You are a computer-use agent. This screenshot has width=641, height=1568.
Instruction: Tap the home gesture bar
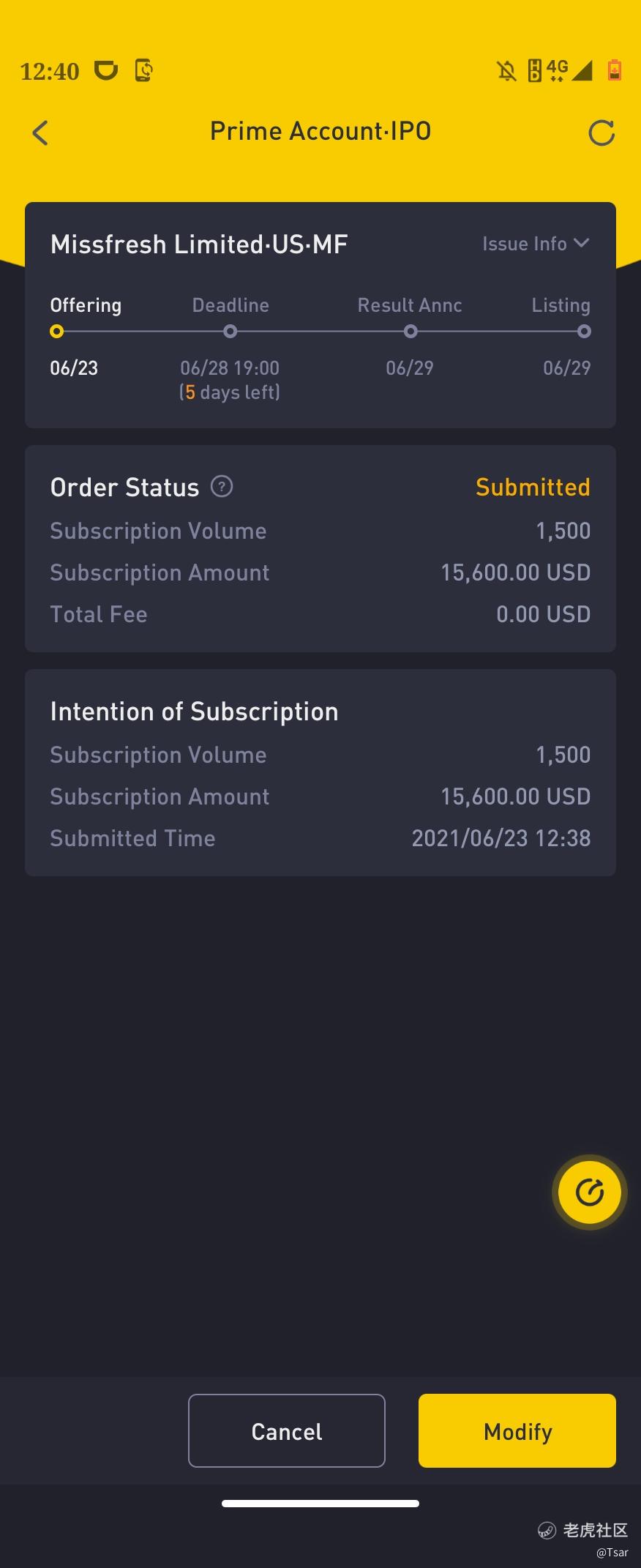(320, 1504)
